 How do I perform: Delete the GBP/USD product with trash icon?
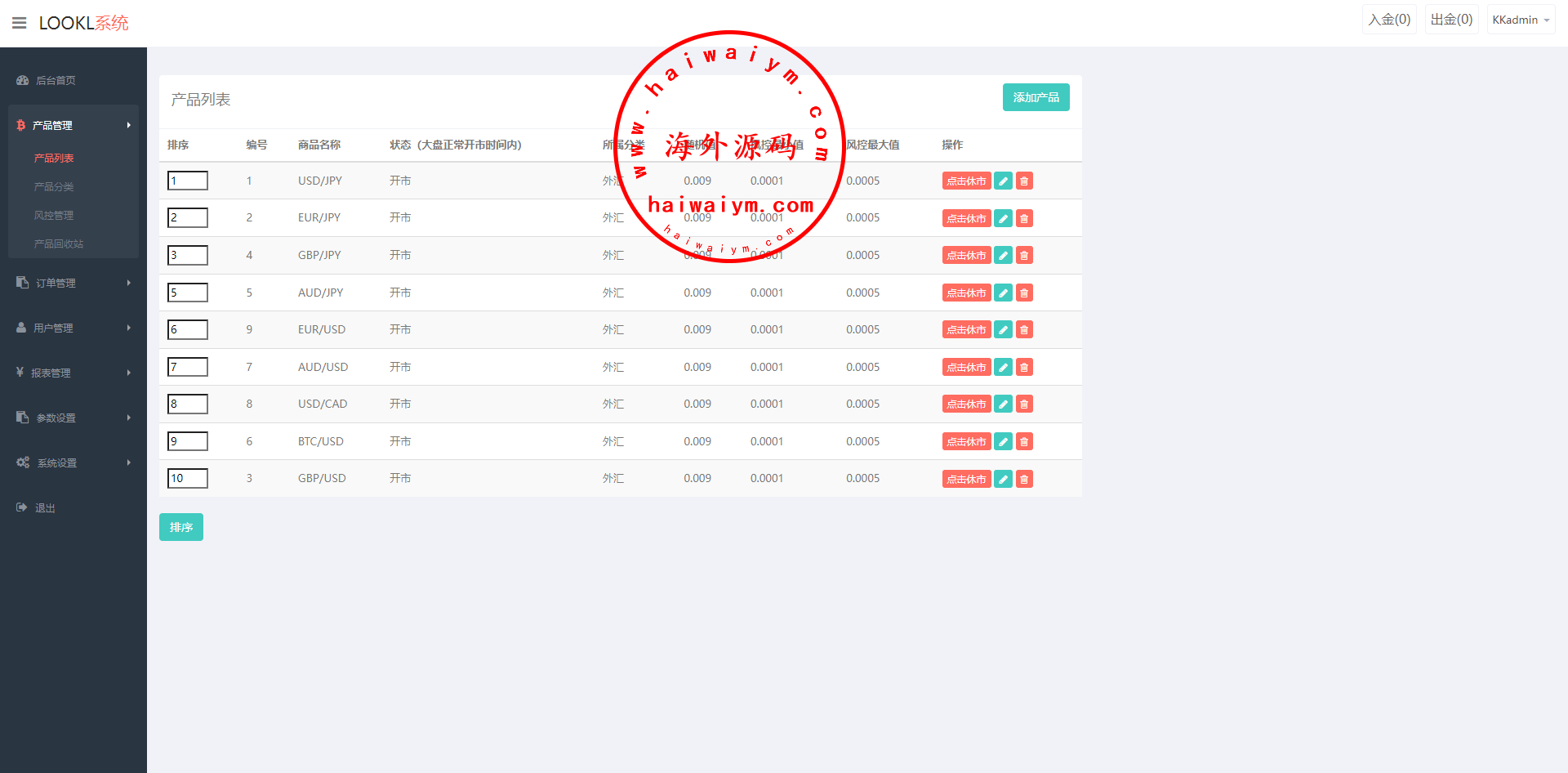tap(1024, 479)
